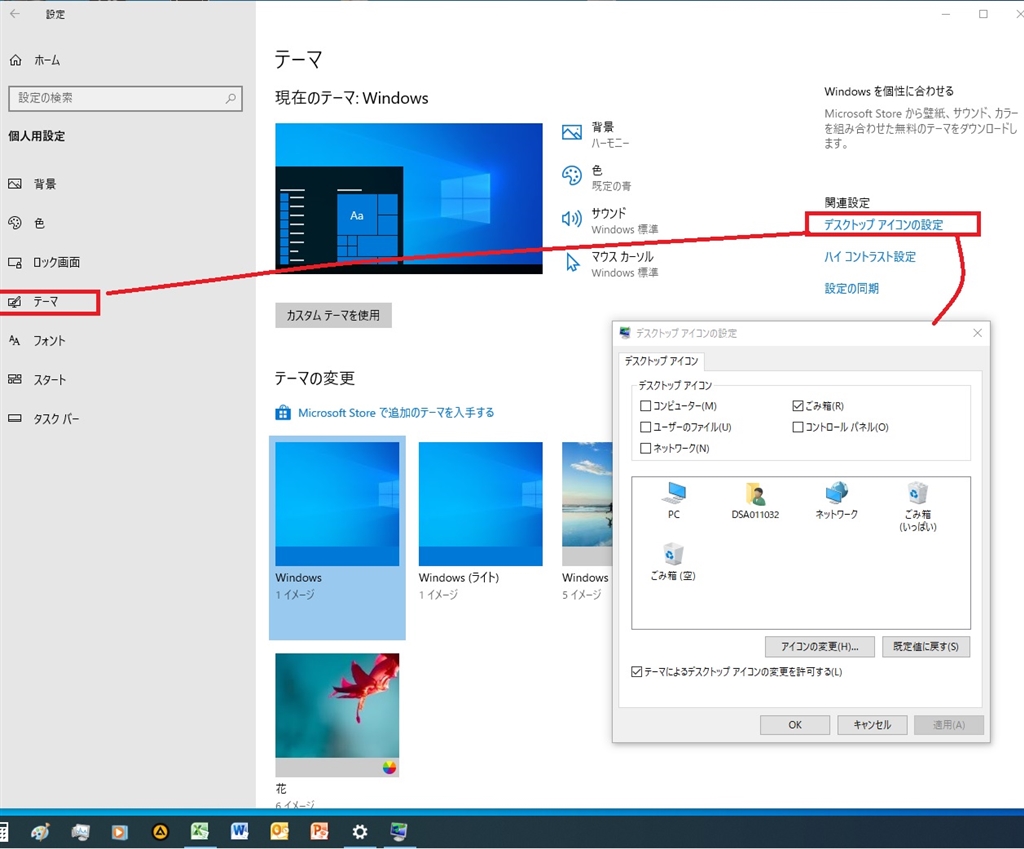Select the Windows theme thumbnail
Screen dimensions: 1024x849
(x=337, y=504)
